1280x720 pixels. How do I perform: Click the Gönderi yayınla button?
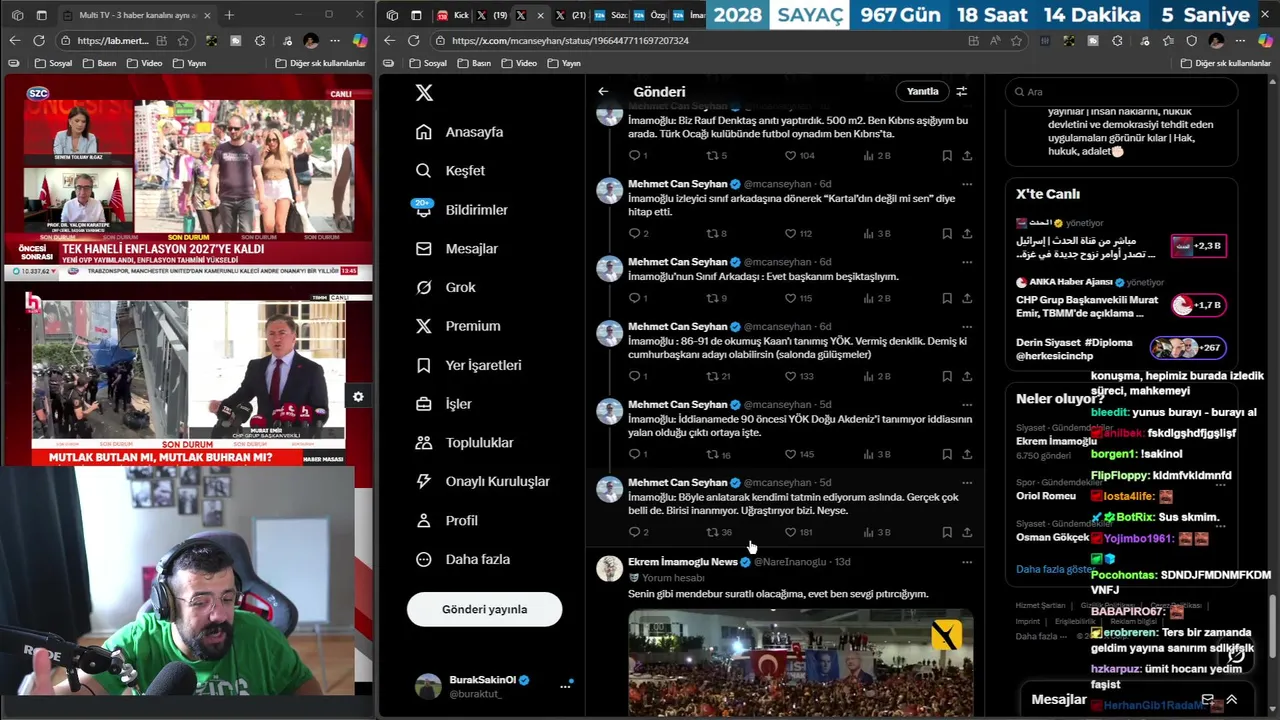485,609
